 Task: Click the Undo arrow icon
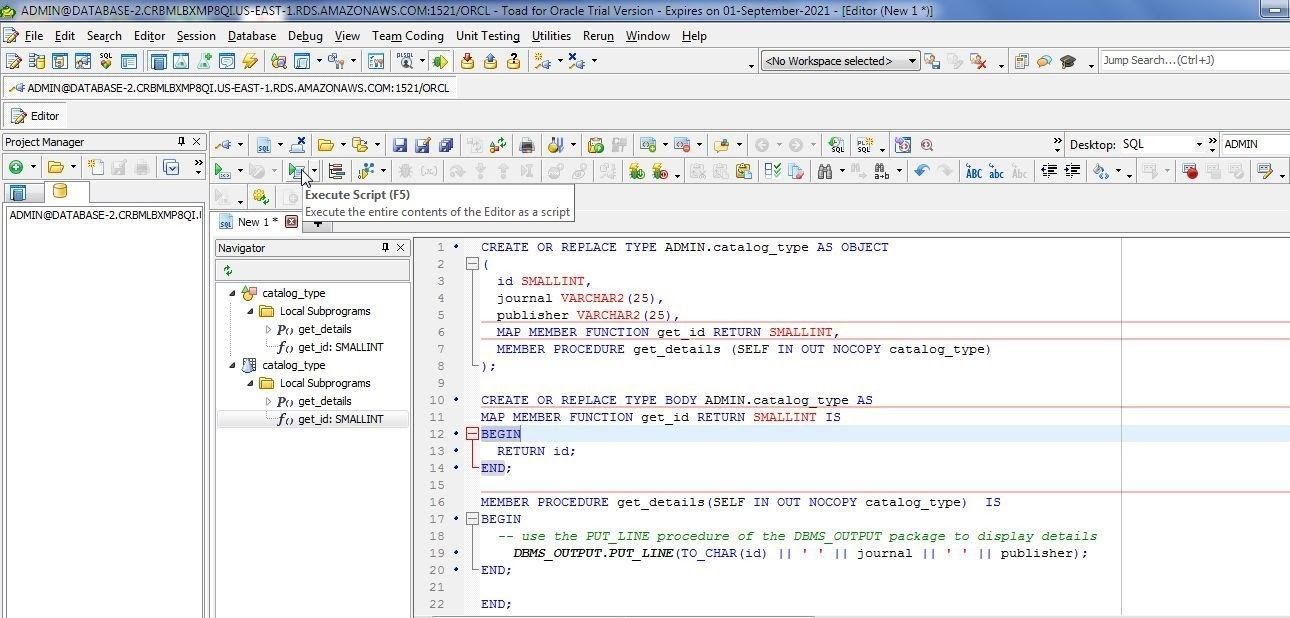pos(921,171)
